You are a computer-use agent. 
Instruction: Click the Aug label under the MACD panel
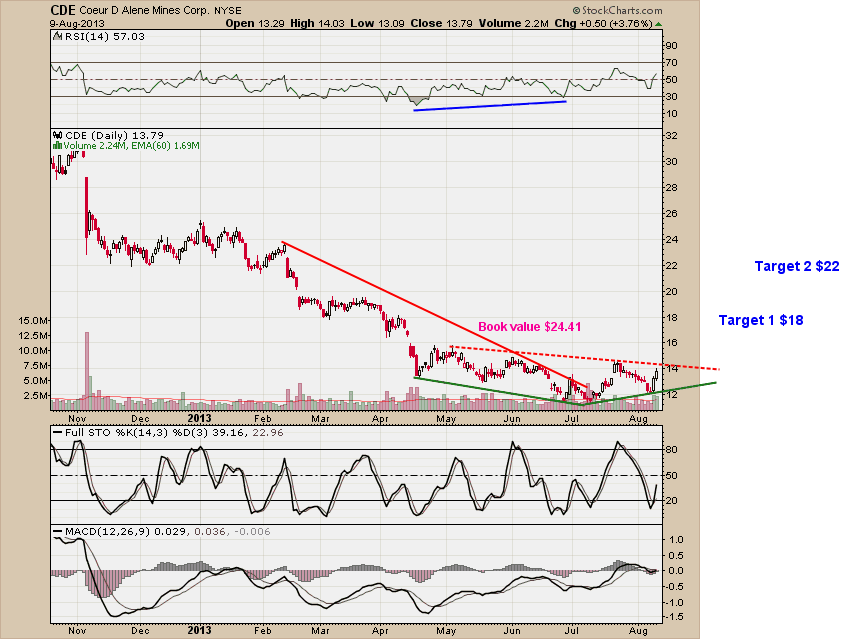point(639,631)
